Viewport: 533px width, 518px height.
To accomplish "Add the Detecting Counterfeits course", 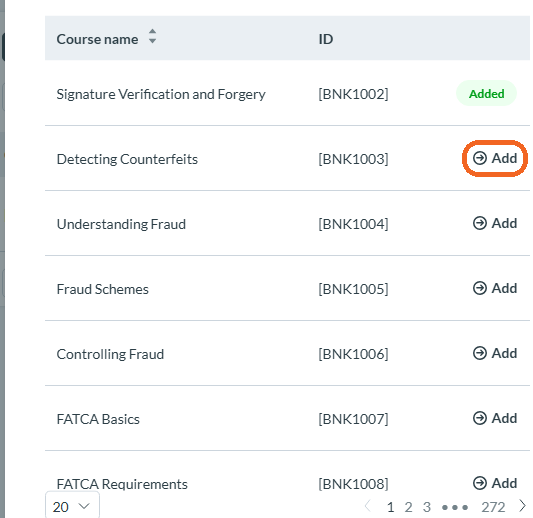I will click(x=495, y=158).
